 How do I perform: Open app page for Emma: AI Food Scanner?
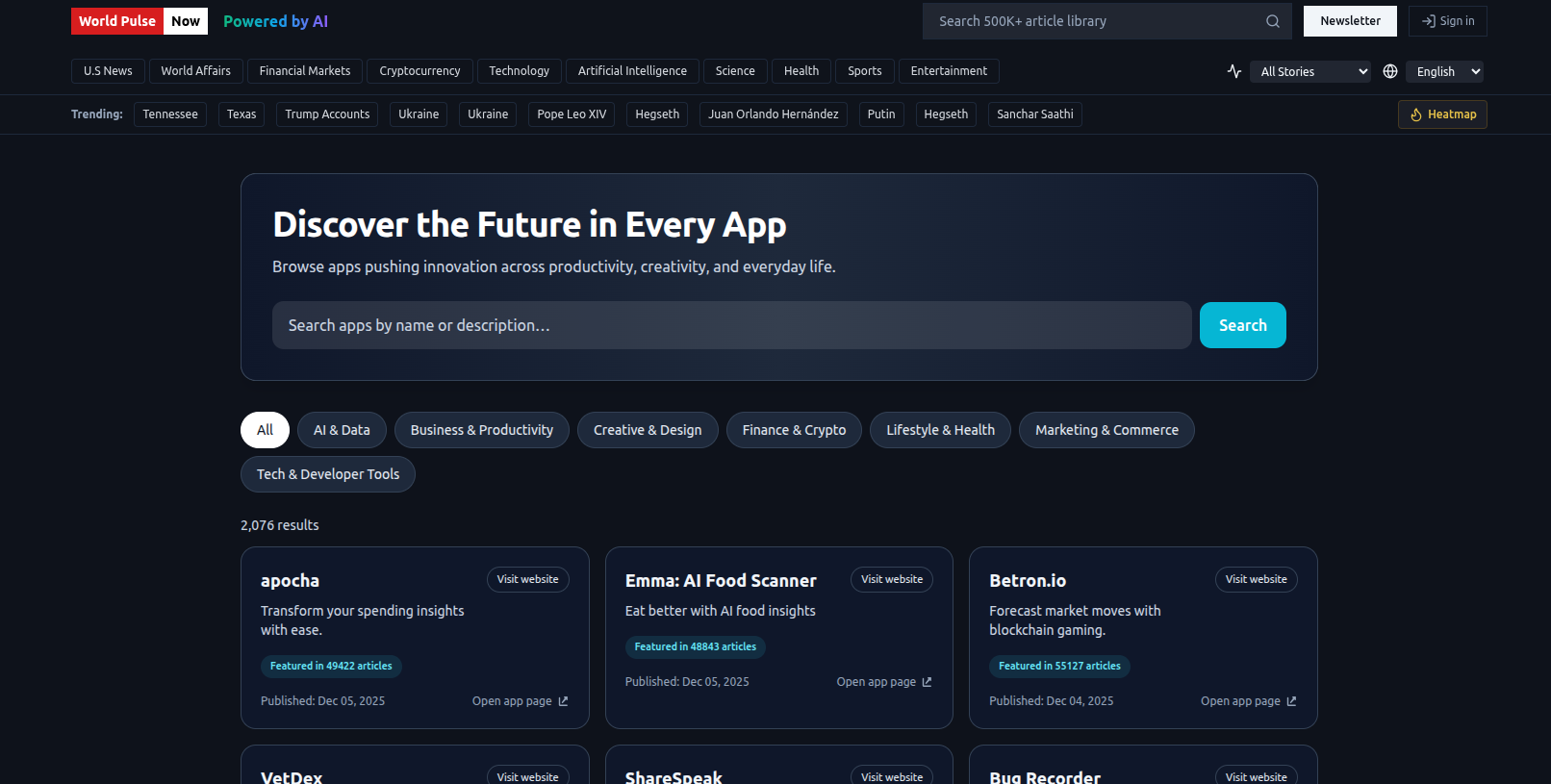pos(884,682)
